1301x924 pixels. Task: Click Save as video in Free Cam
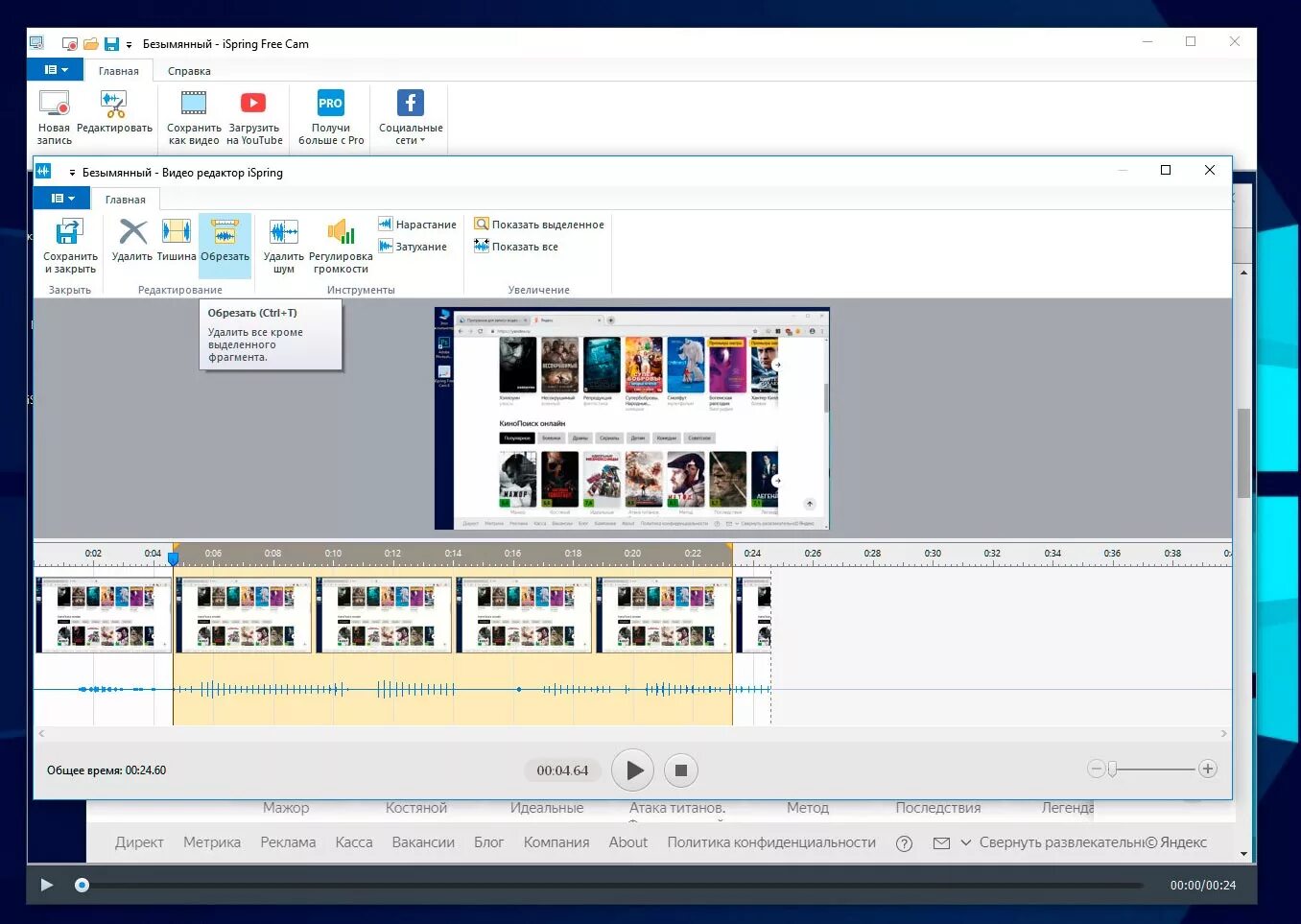point(194,117)
